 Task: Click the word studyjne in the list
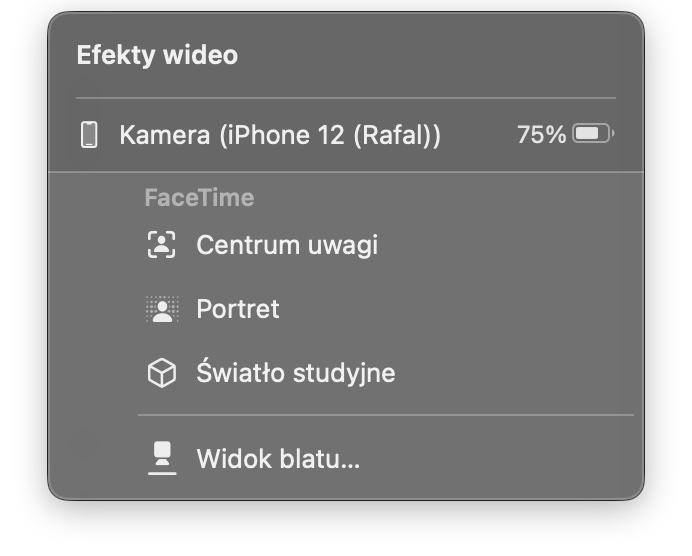[344, 374]
